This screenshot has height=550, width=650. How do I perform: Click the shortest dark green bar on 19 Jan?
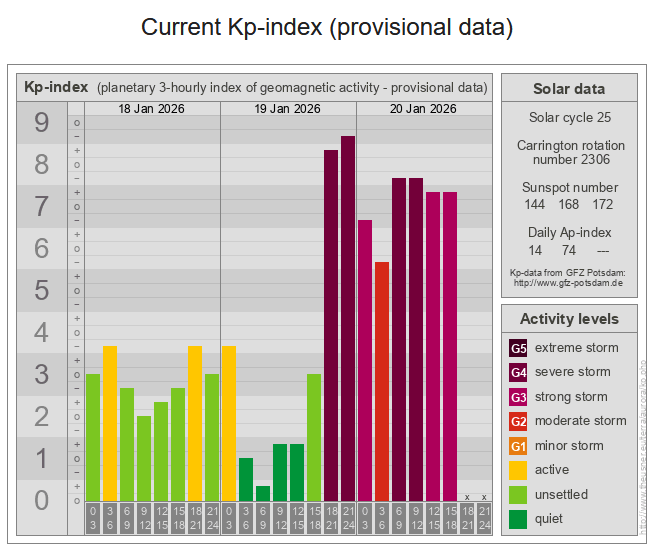coord(262,493)
